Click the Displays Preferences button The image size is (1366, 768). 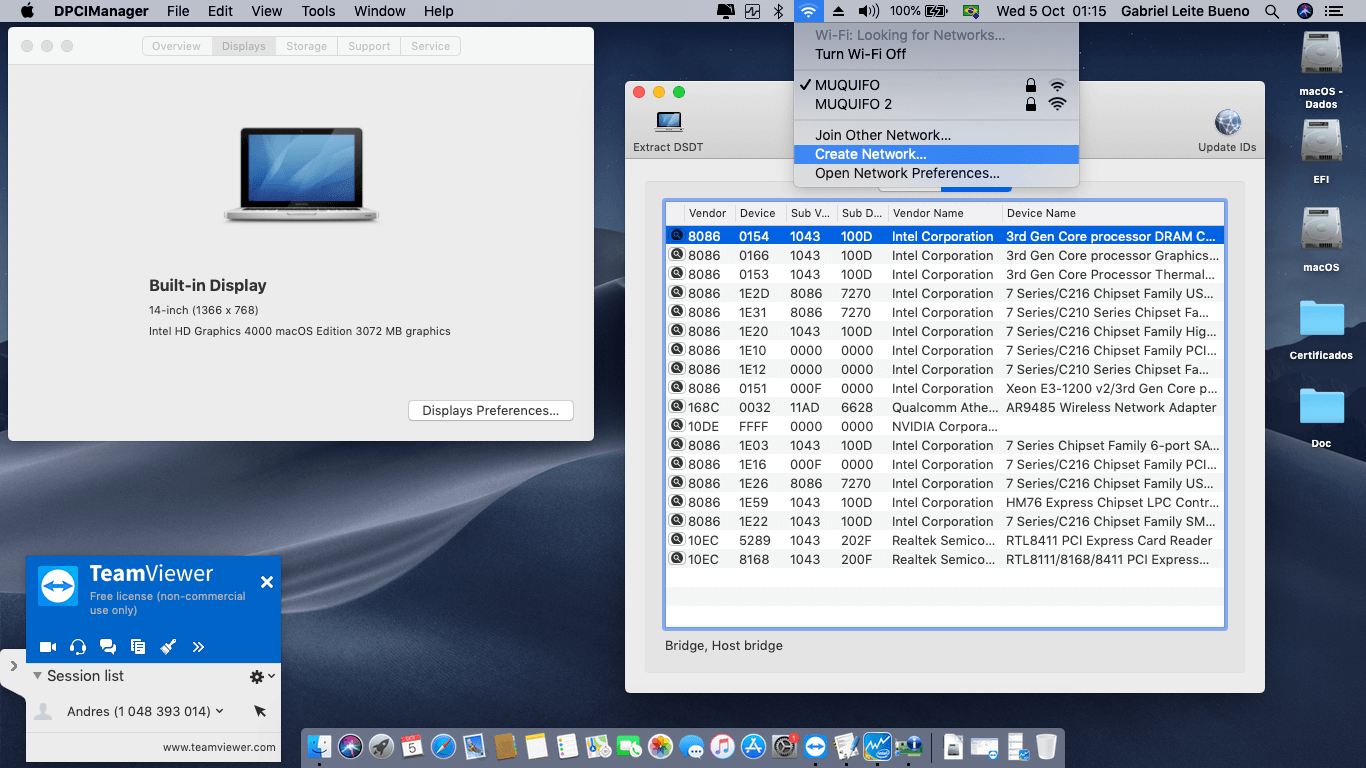pos(490,410)
